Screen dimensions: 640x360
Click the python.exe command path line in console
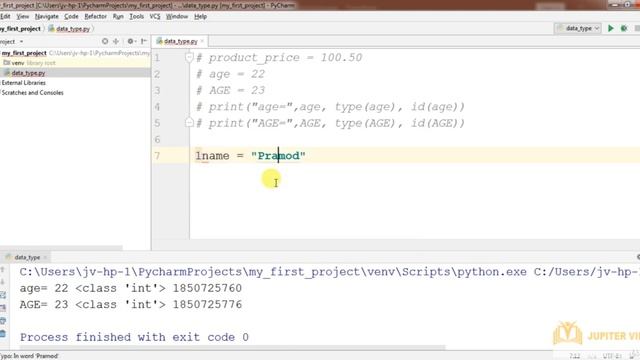pyautogui.click(x=329, y=272)
